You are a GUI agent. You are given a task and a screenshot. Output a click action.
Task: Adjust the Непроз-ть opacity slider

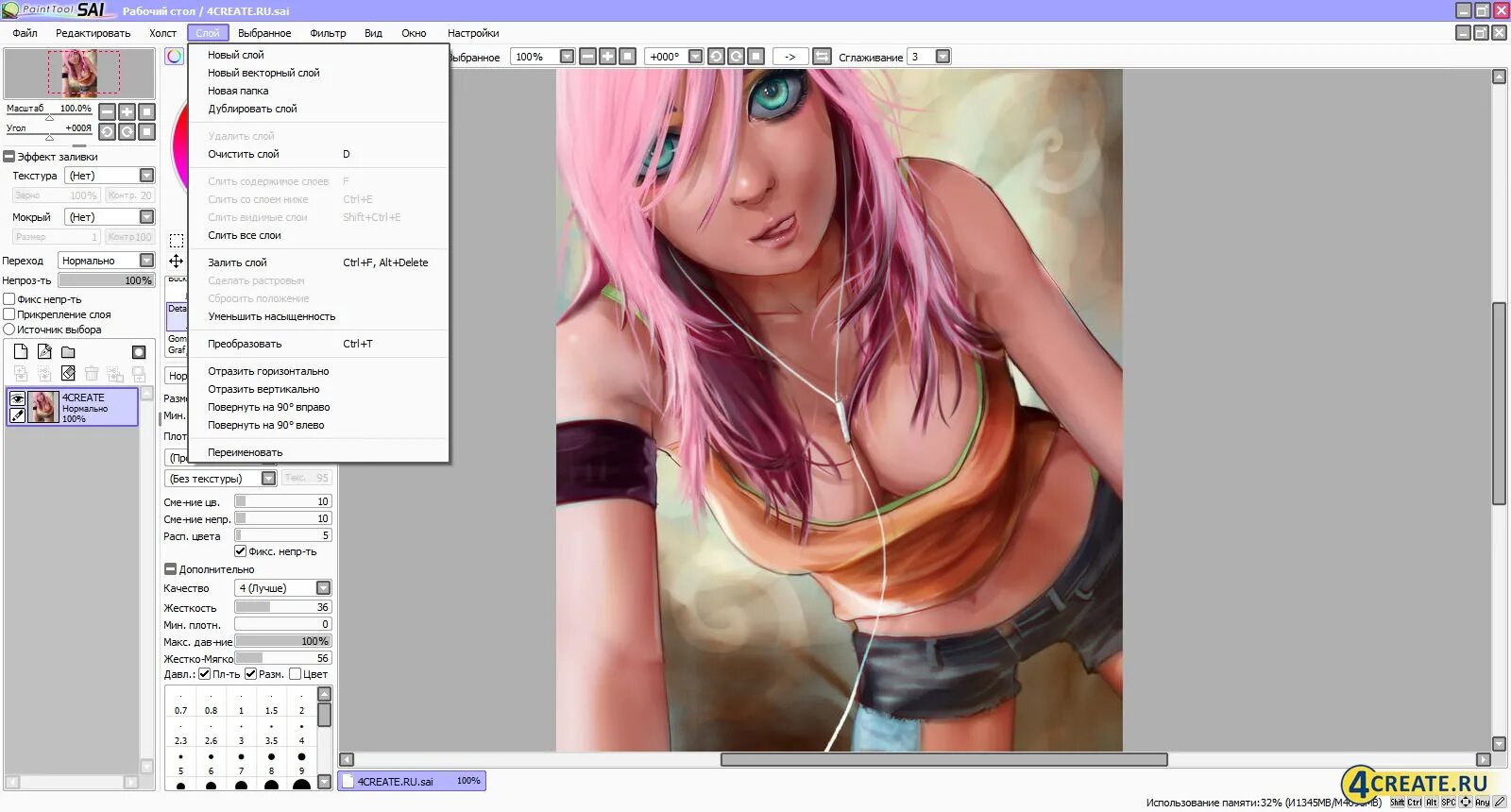[x=106, y=280]
